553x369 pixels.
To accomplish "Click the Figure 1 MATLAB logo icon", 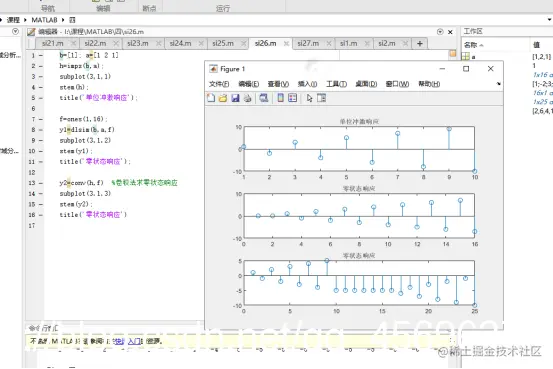I will click(213, 68).
